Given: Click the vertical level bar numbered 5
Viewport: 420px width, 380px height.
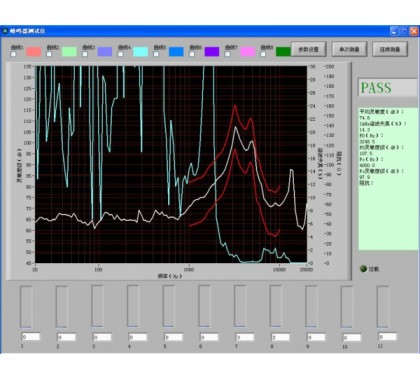Looking at the screenshot, I should 169,307.
